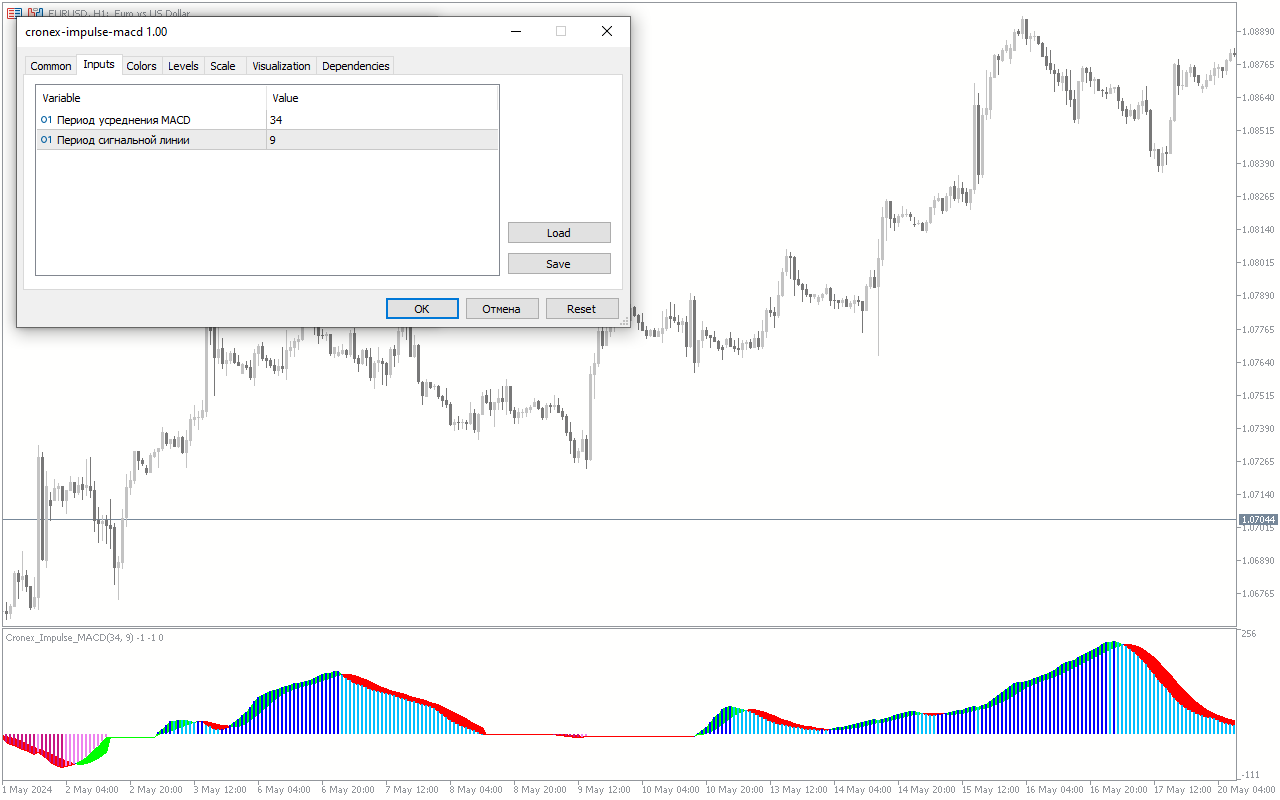Click the Variable column header
1280x800 pixels.
click(x=151, y=98)
